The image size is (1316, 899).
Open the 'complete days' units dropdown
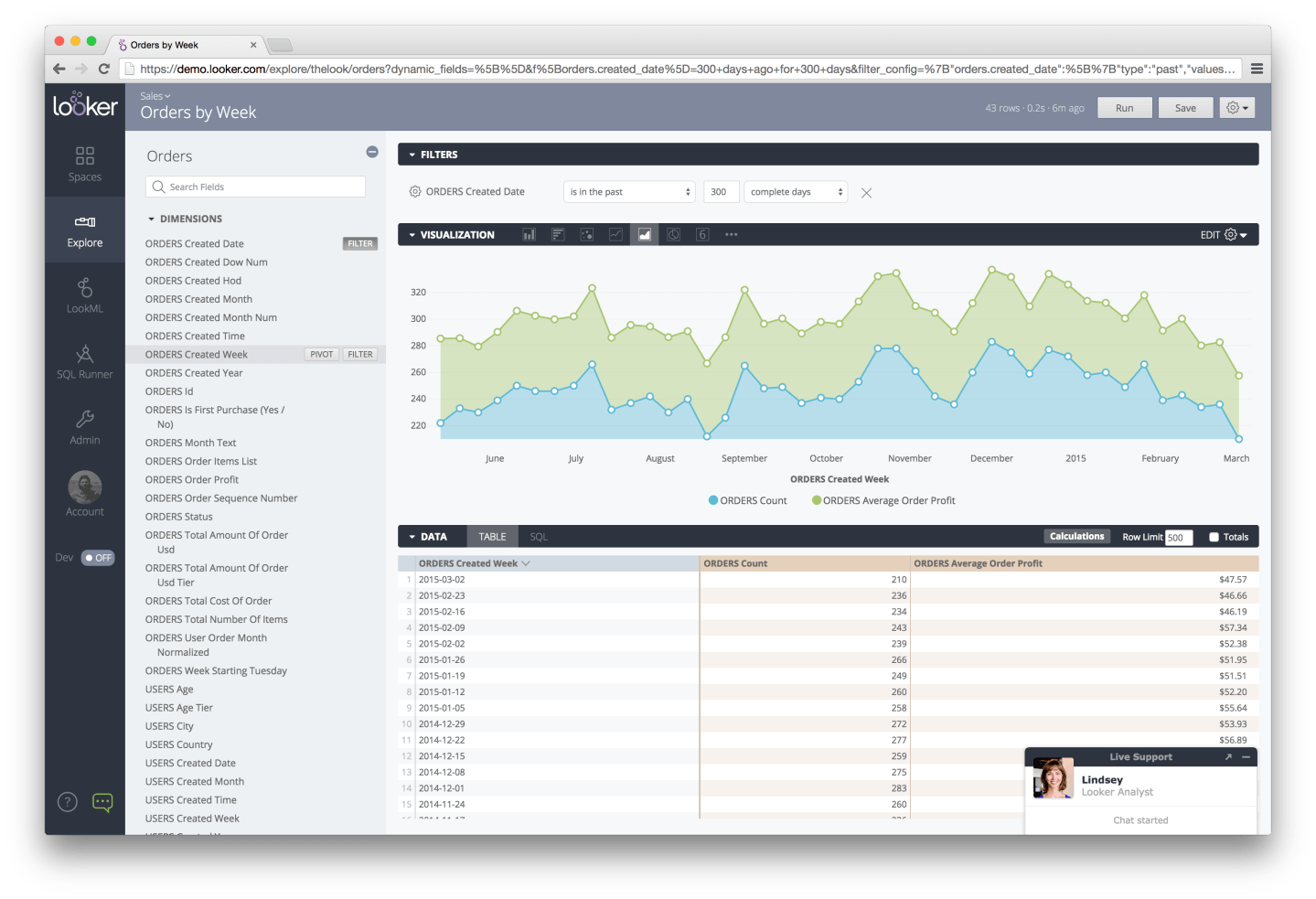click(796, 192)
